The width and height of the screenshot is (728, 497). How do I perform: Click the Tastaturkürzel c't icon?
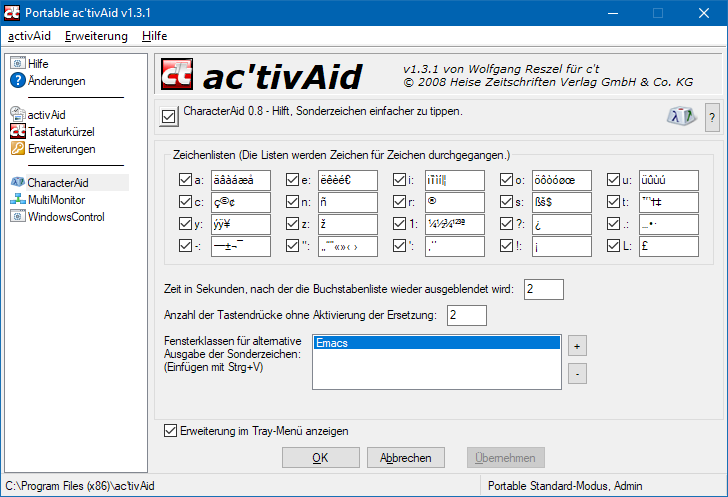[x=18, y=131]
